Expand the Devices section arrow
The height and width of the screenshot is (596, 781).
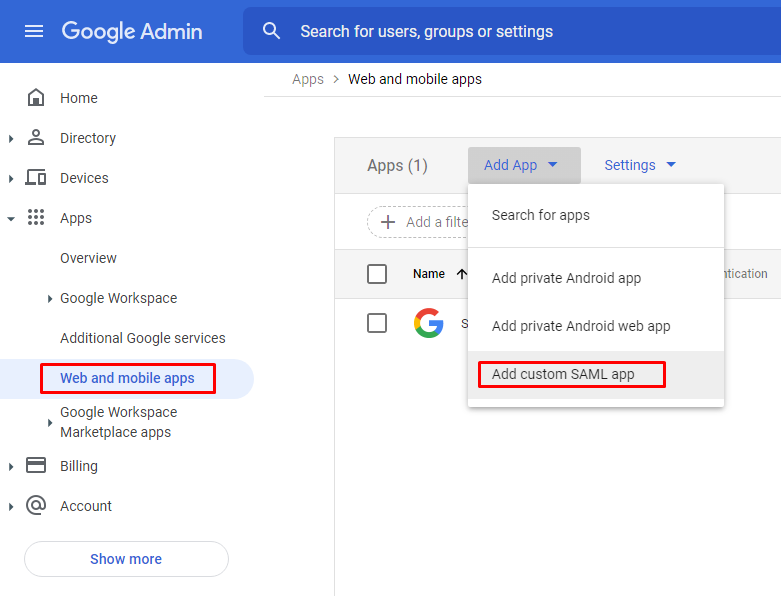tap(11, 178)
